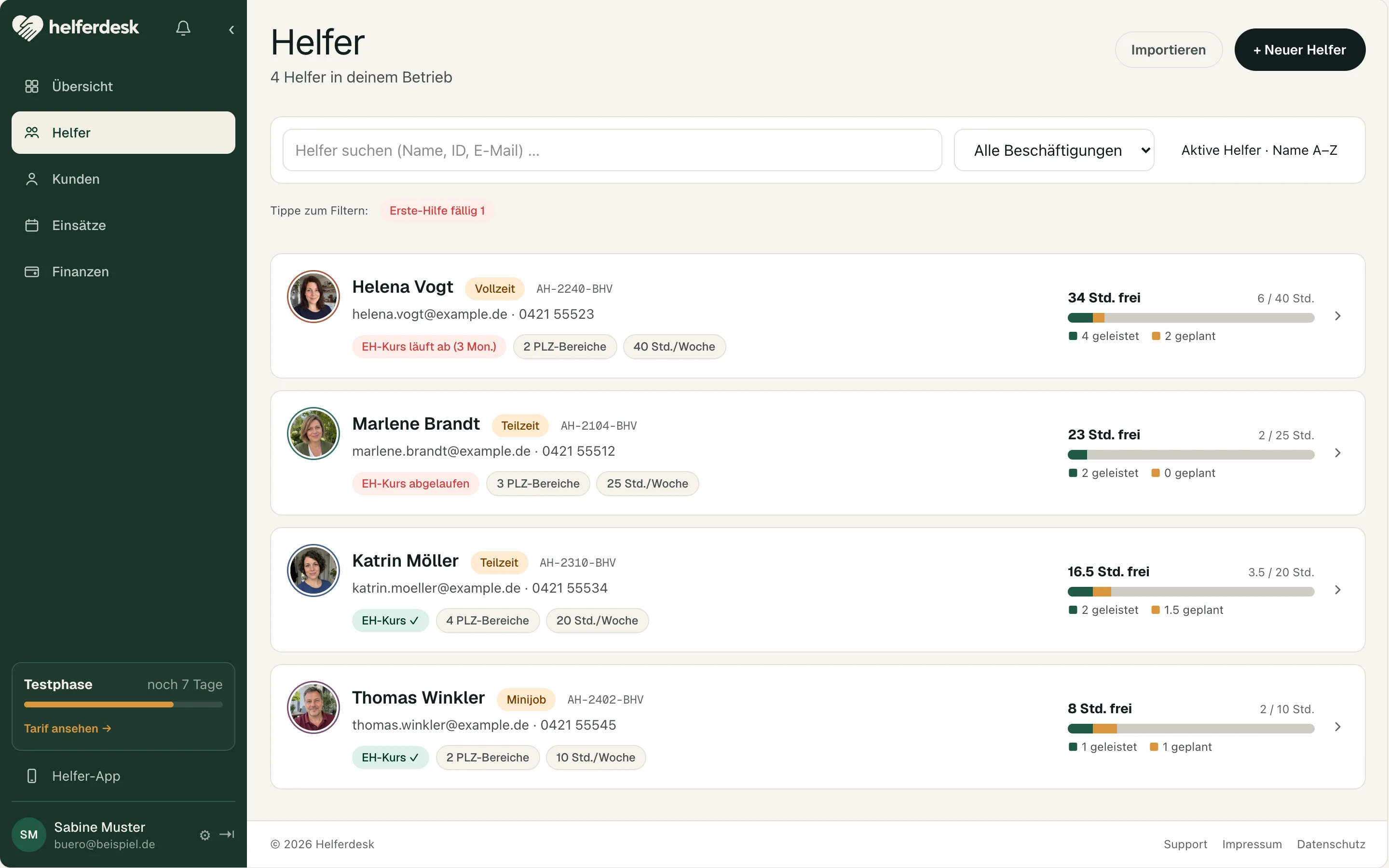Go to Übersicht in the sidebar
1389x868 pixels.
123,86
